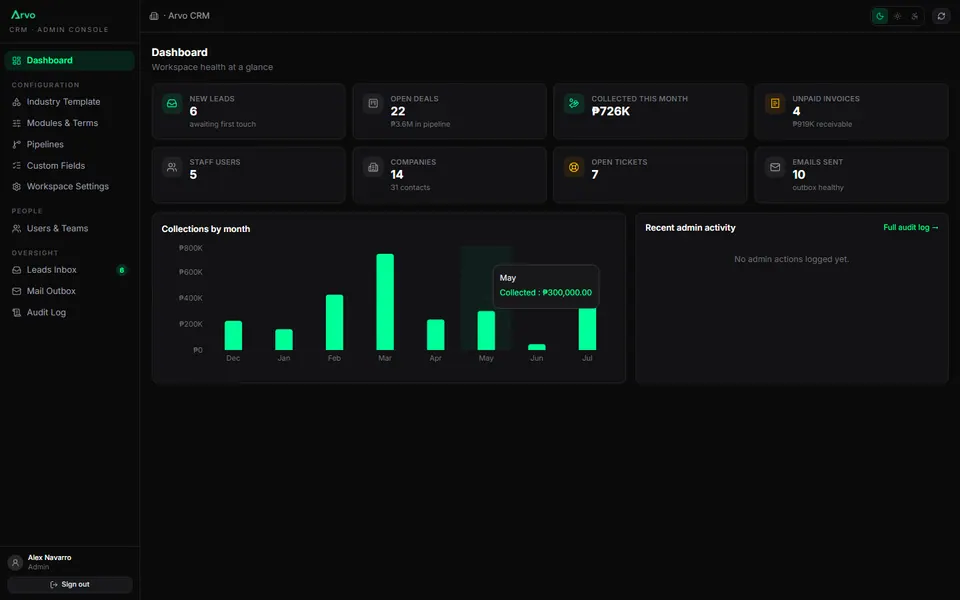The width and height of the screenshot is (960, 600).
Task: Switch to dark theme moon icon
Action: (880, 16)
